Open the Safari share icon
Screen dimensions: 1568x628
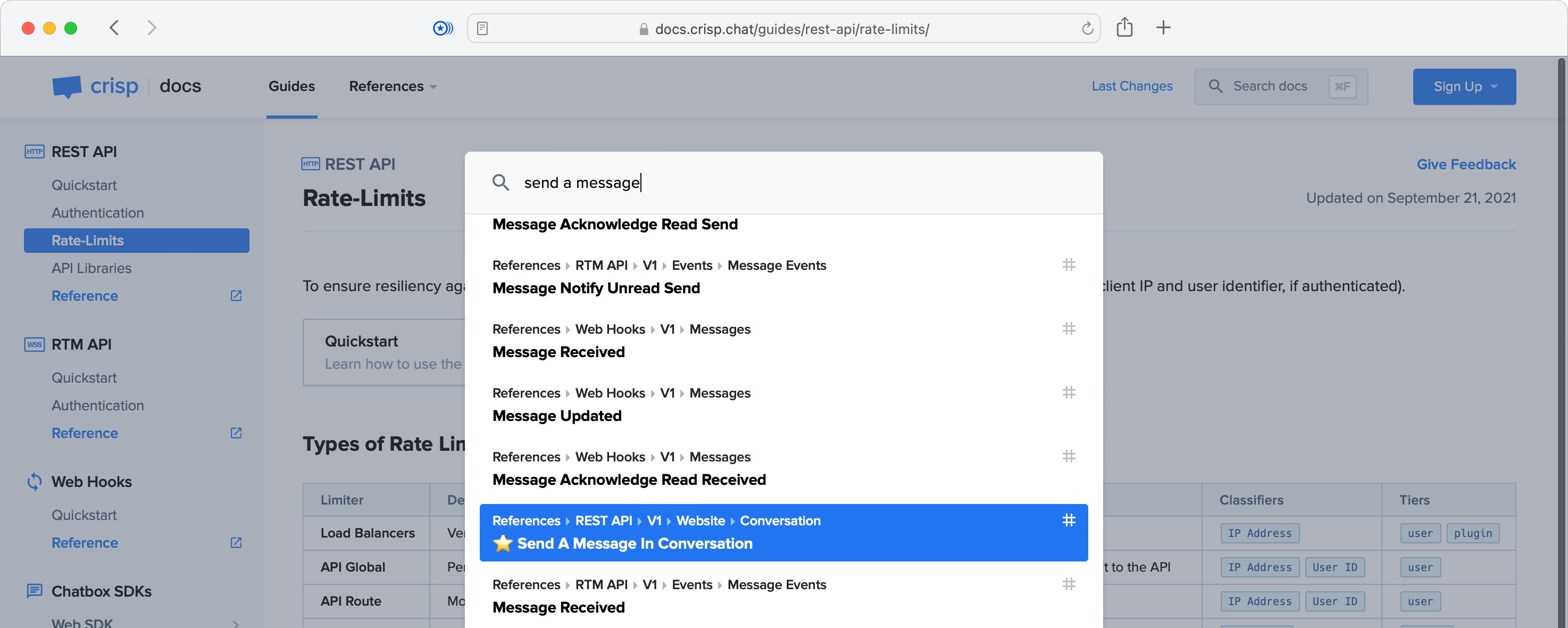tap(1124, 28)
